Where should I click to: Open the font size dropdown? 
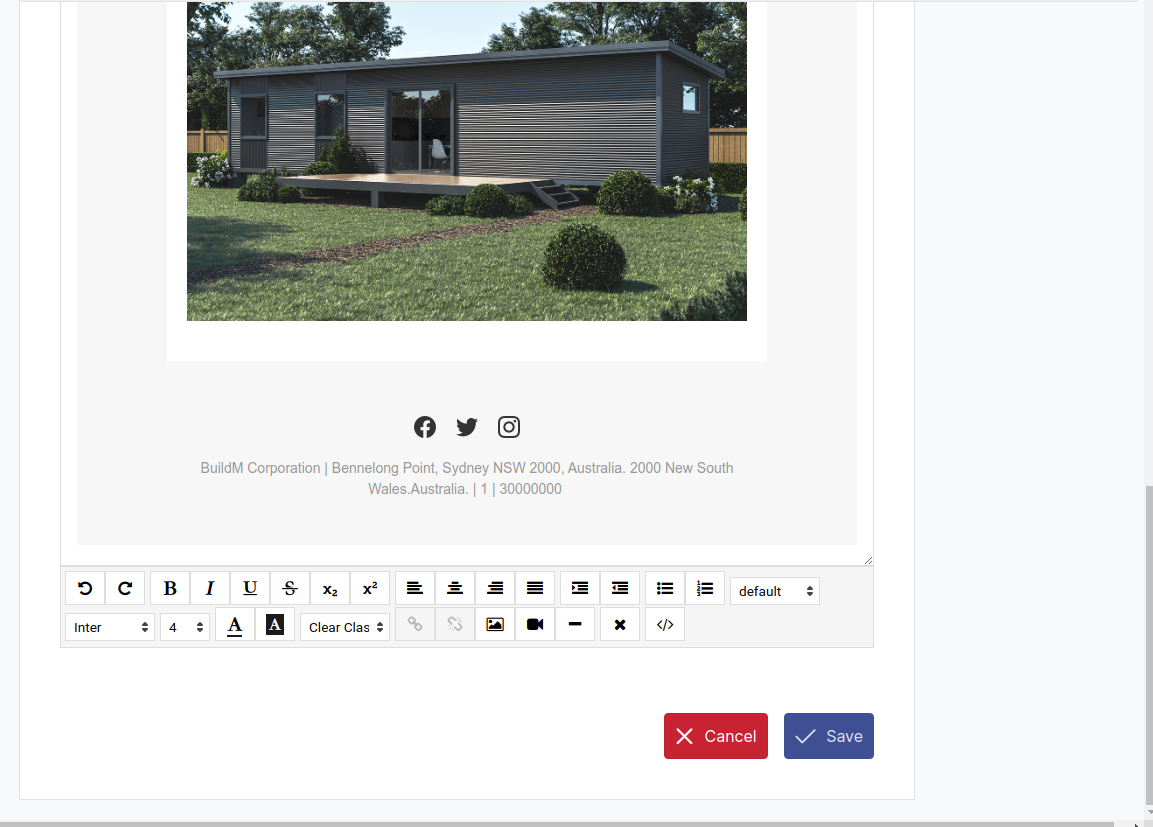(x=185, y=627)
